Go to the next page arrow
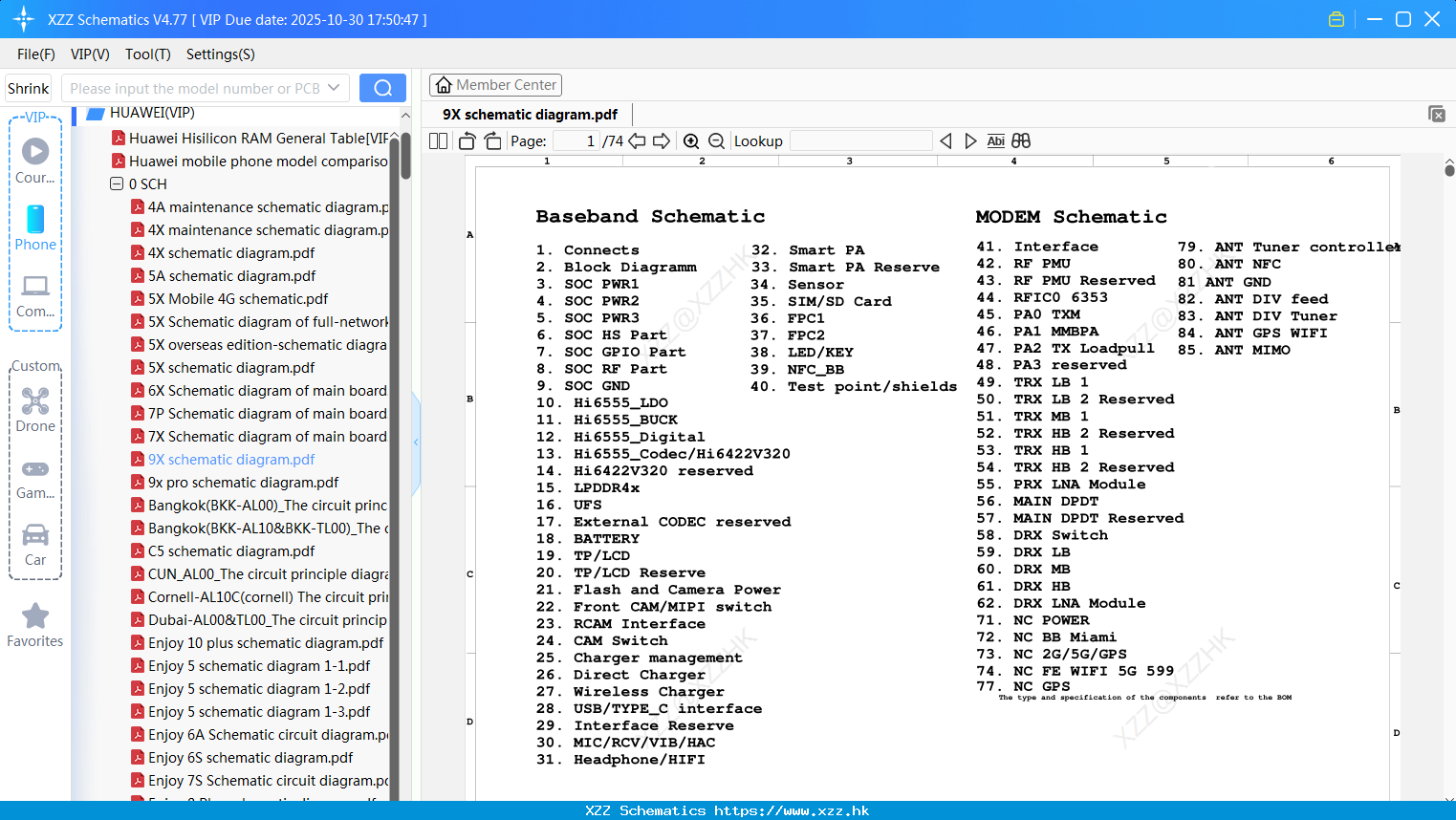The width and height of the screenshot is (1456, 820). [x=662, y=141]
